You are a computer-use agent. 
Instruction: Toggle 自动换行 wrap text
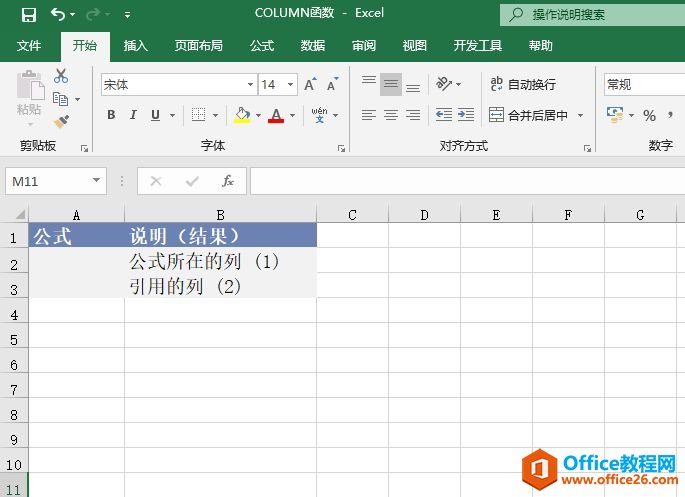(x=523, y=84)
